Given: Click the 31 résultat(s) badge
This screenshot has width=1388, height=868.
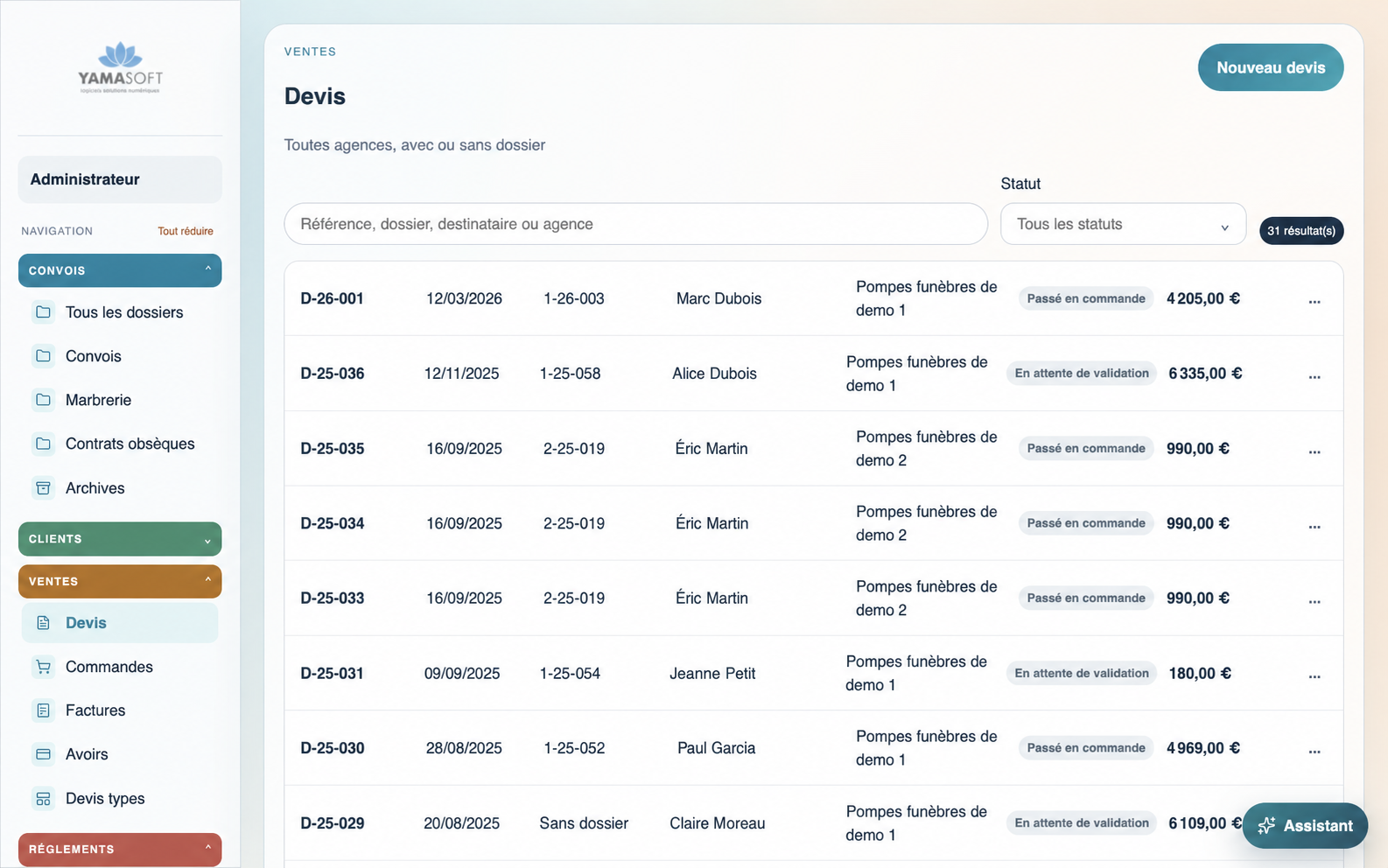Looking at the screenshot, I should click(1301, 231).
